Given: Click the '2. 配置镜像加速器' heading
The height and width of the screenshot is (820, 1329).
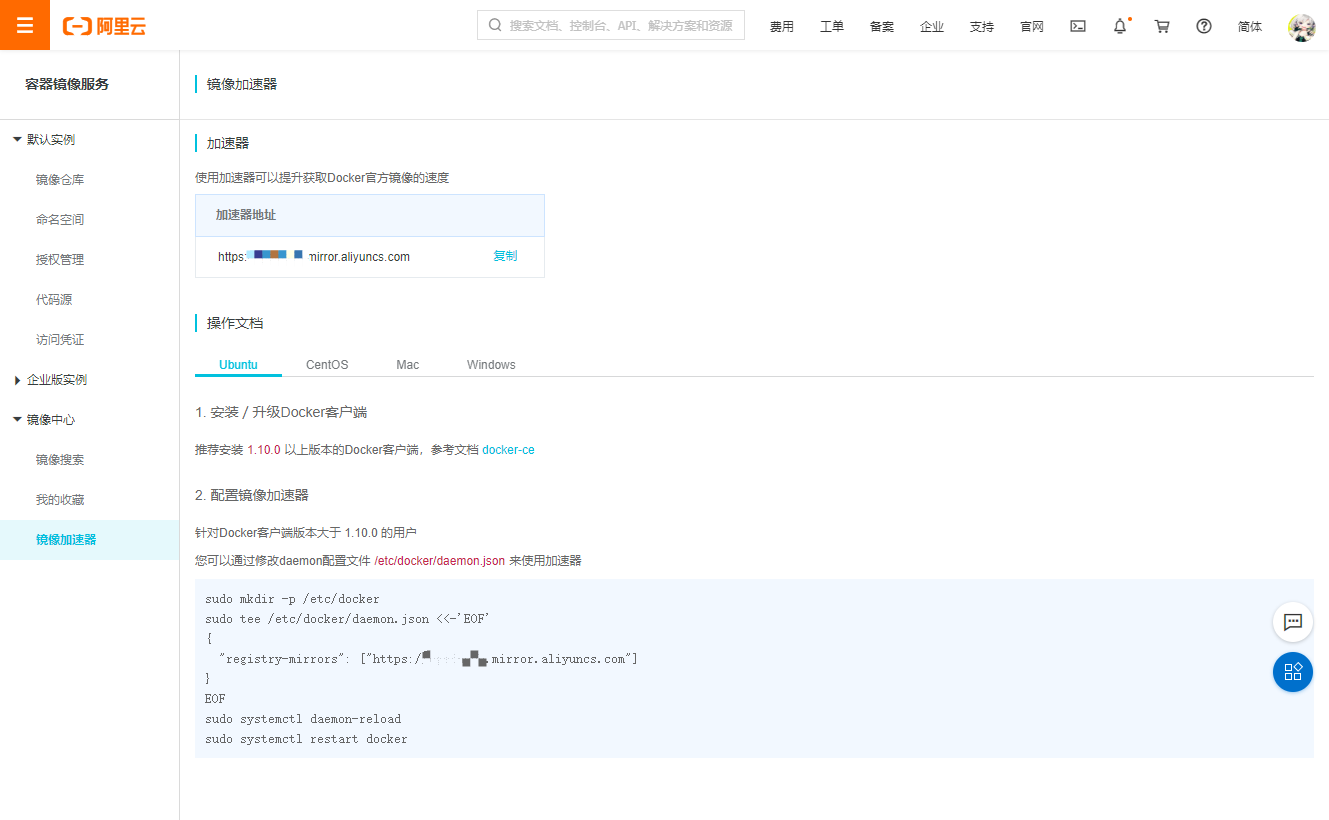Looking at the screenshot, I should [252, 495].
